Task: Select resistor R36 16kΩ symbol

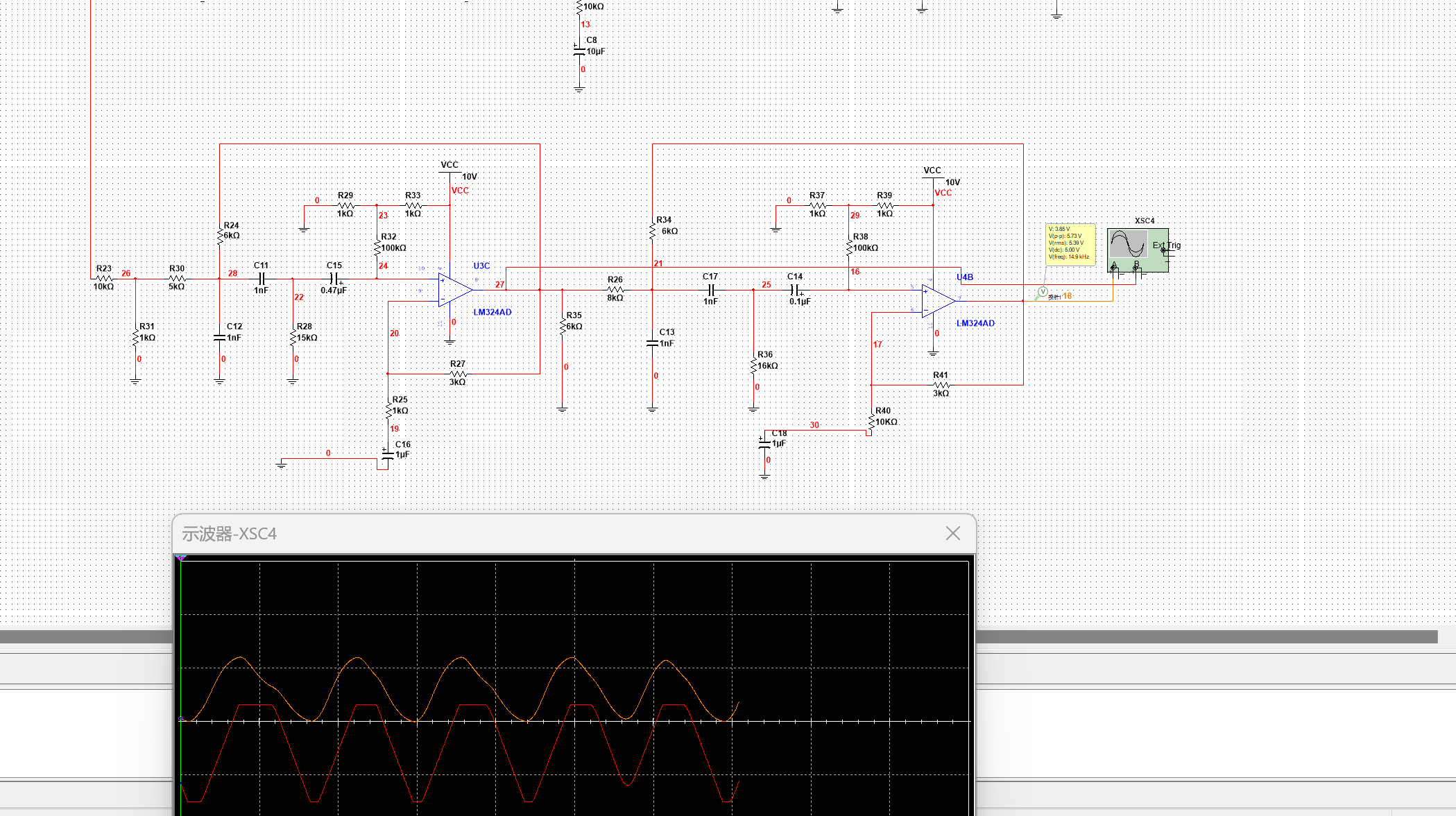Action: click(754, 365)
